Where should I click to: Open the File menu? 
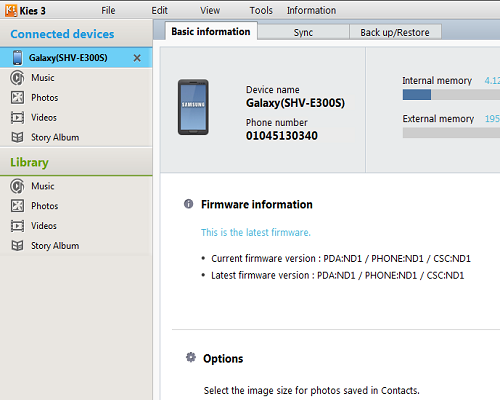108,11
